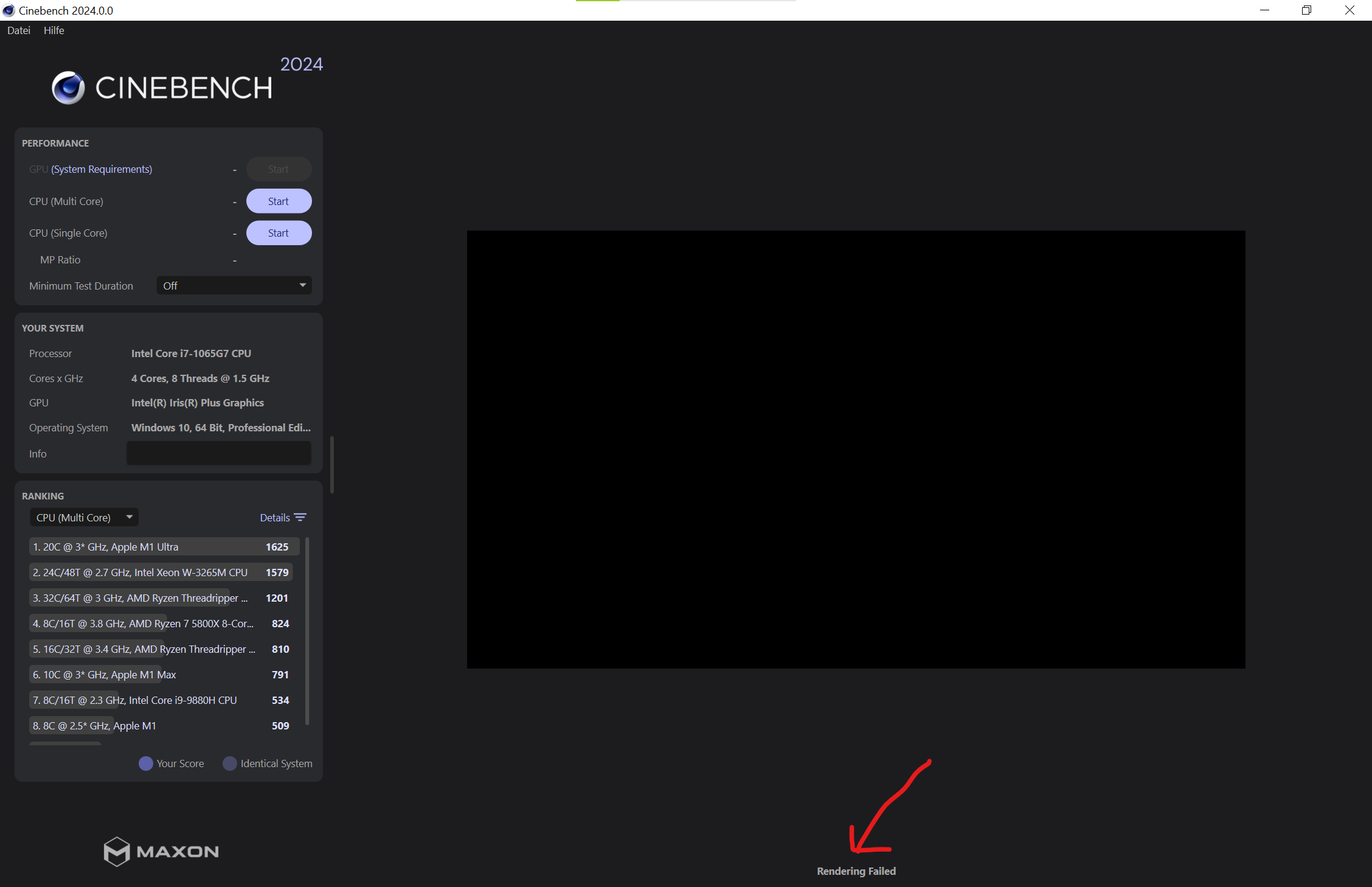
Task: Open the GPU System Requirements link
Action: click(x=102, y=169)
